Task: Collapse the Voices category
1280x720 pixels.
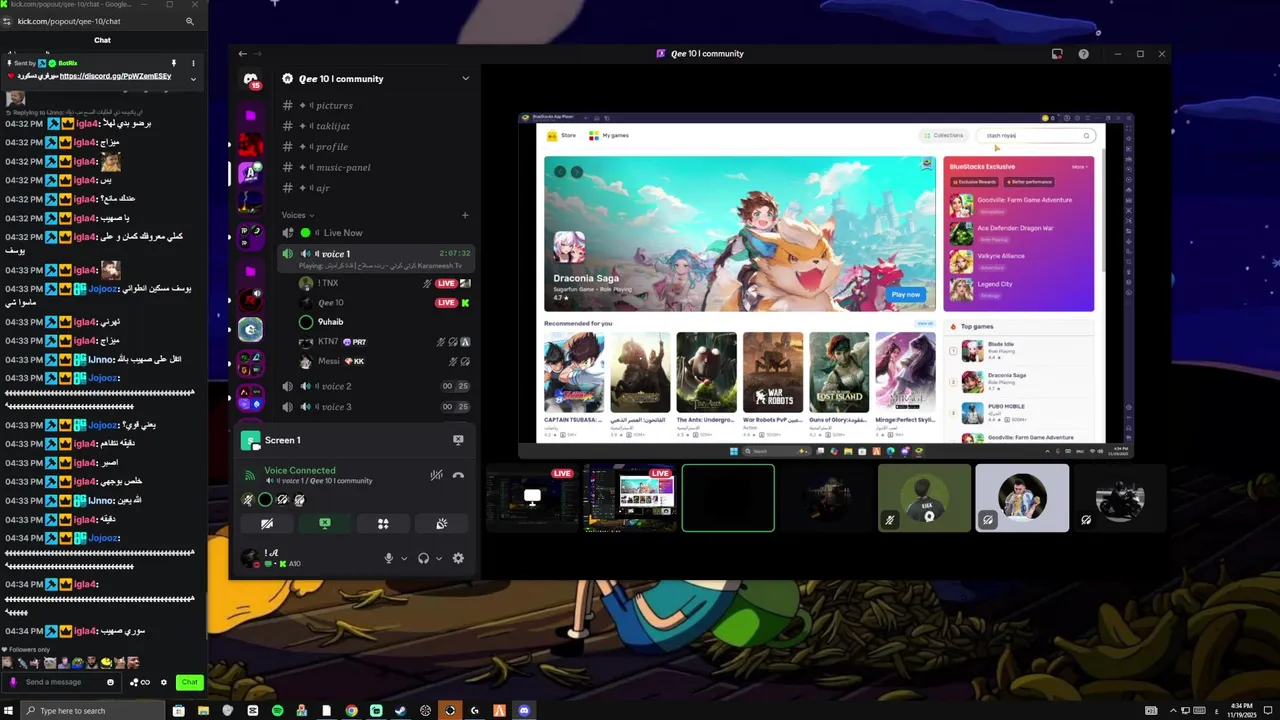Action: point(298,215)
